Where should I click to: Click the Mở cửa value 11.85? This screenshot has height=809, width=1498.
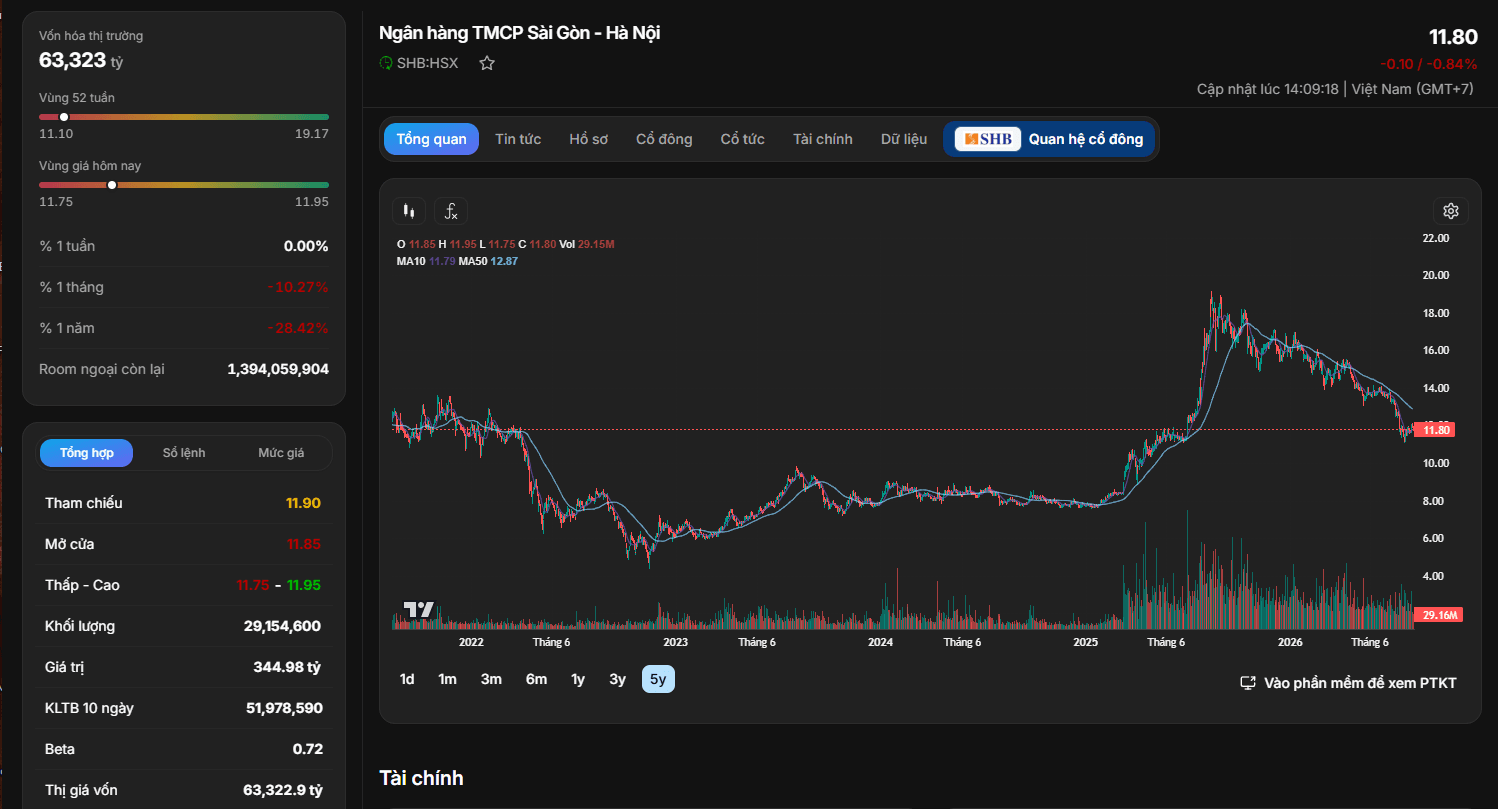point(303,544)
